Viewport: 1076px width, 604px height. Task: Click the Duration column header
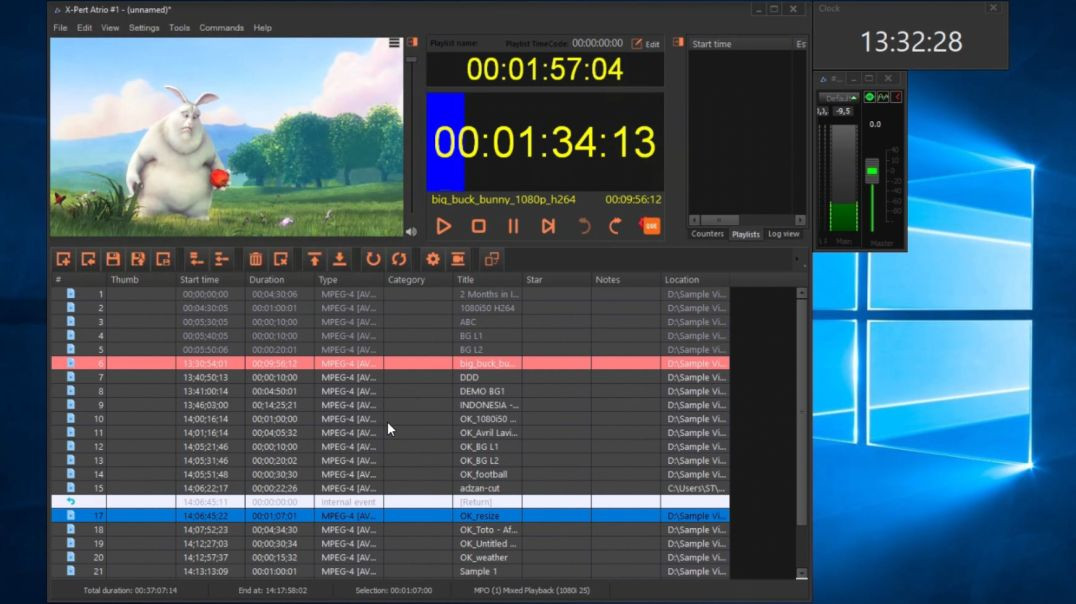click(x=280, y=279)
